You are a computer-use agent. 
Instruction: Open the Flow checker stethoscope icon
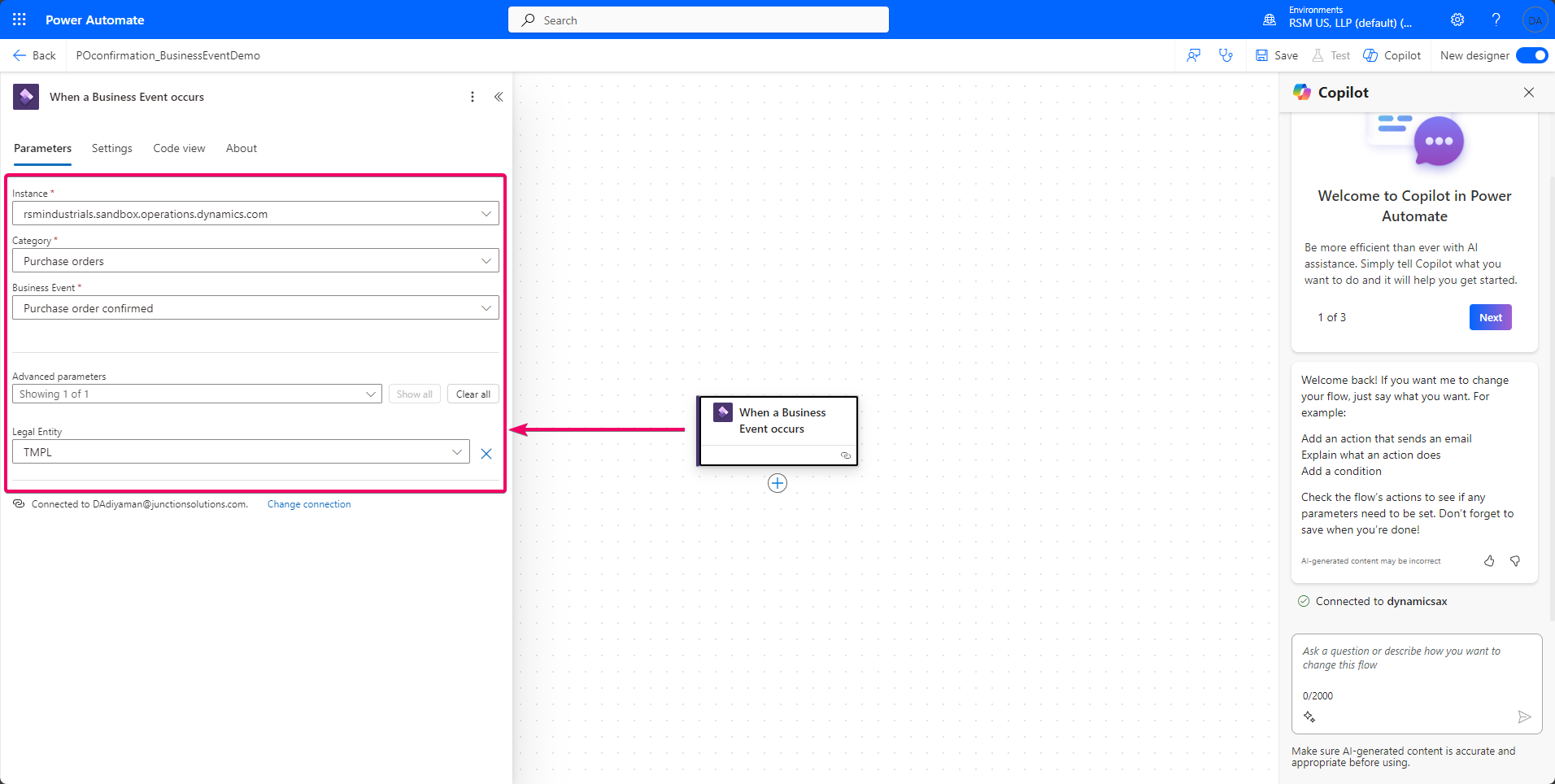pyautogui.click(x=1226, y=55)
